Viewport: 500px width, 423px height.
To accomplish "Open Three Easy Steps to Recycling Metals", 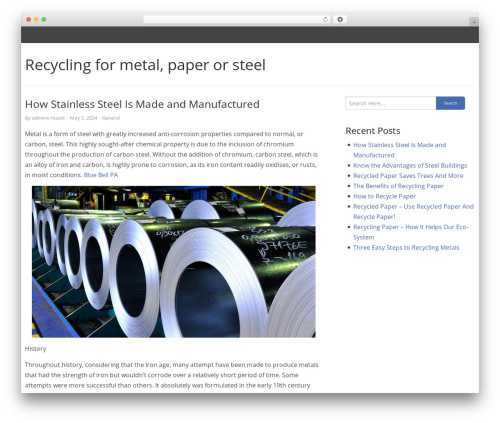I will tap(406, 248).
